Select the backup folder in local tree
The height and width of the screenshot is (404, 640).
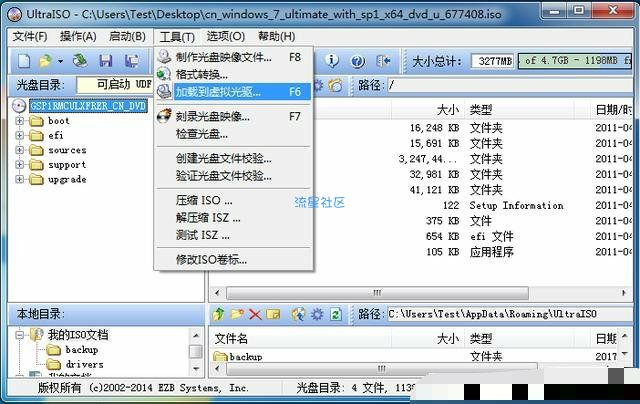click(82, 350)
